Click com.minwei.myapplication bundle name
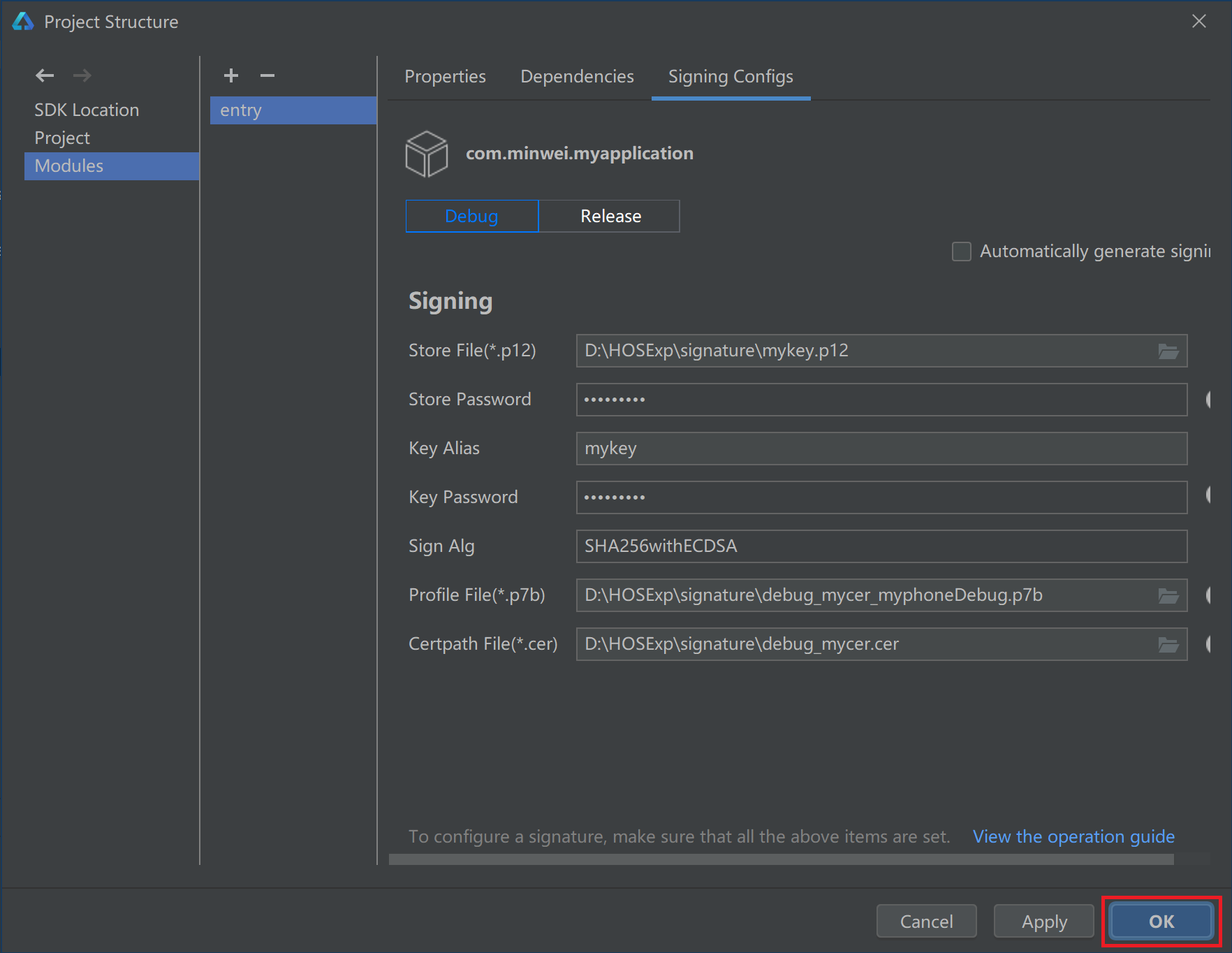Viewport: 1232px width, 953px height. (x=580, y=154)
